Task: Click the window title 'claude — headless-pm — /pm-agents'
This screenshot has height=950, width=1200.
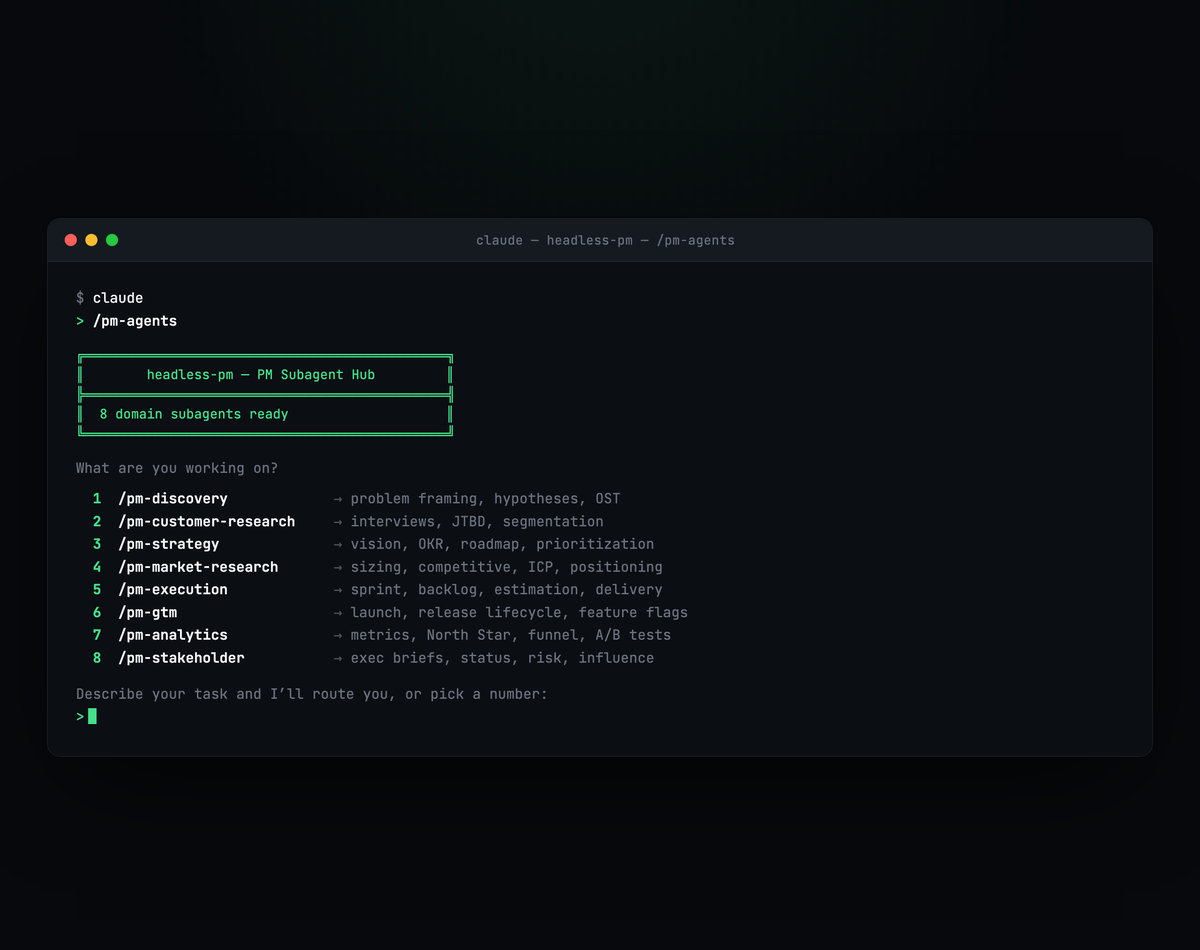Action: click(605, 240)
